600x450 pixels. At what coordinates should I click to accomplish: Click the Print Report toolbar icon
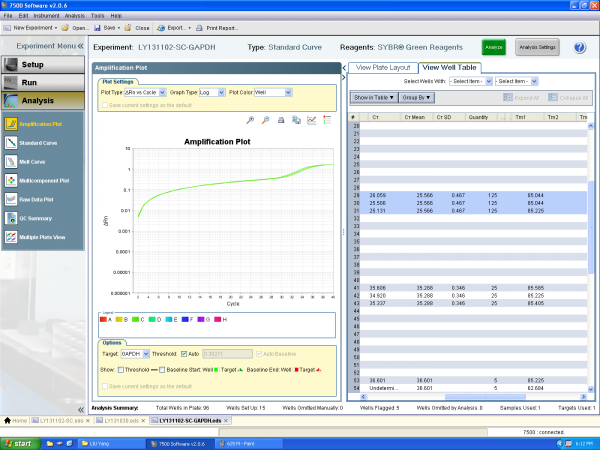pyautogui.click(x=199, y=28)
